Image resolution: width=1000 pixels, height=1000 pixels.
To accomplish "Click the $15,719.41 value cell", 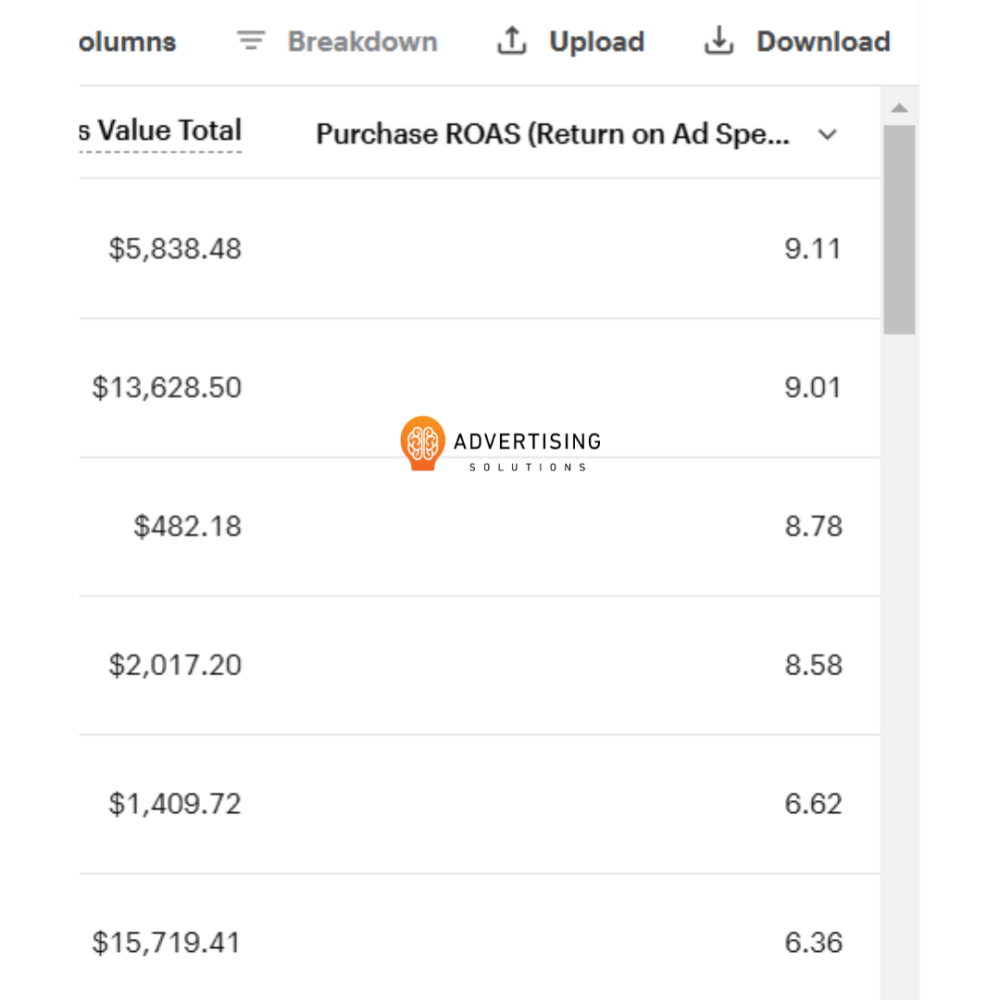I will (167, 943).
